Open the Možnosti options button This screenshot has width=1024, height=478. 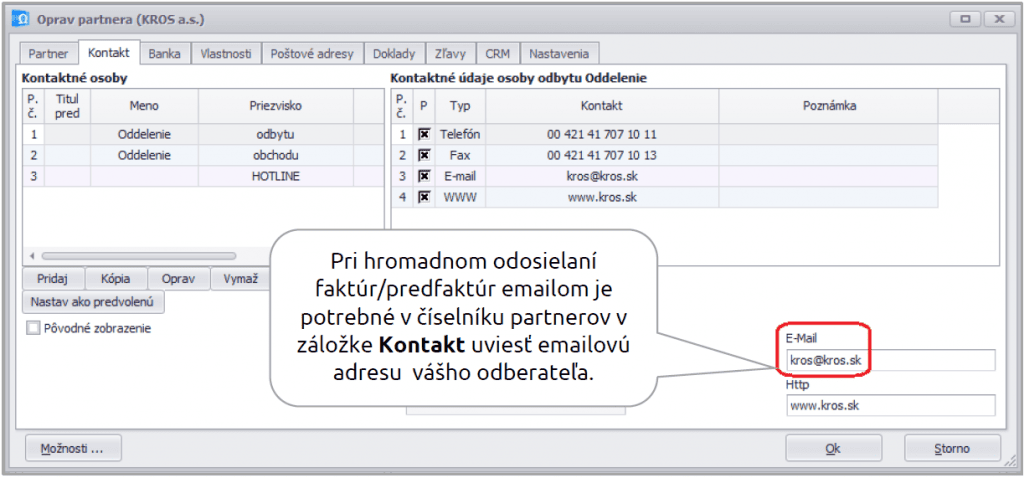pyautogui.click(x=72, y=448)
